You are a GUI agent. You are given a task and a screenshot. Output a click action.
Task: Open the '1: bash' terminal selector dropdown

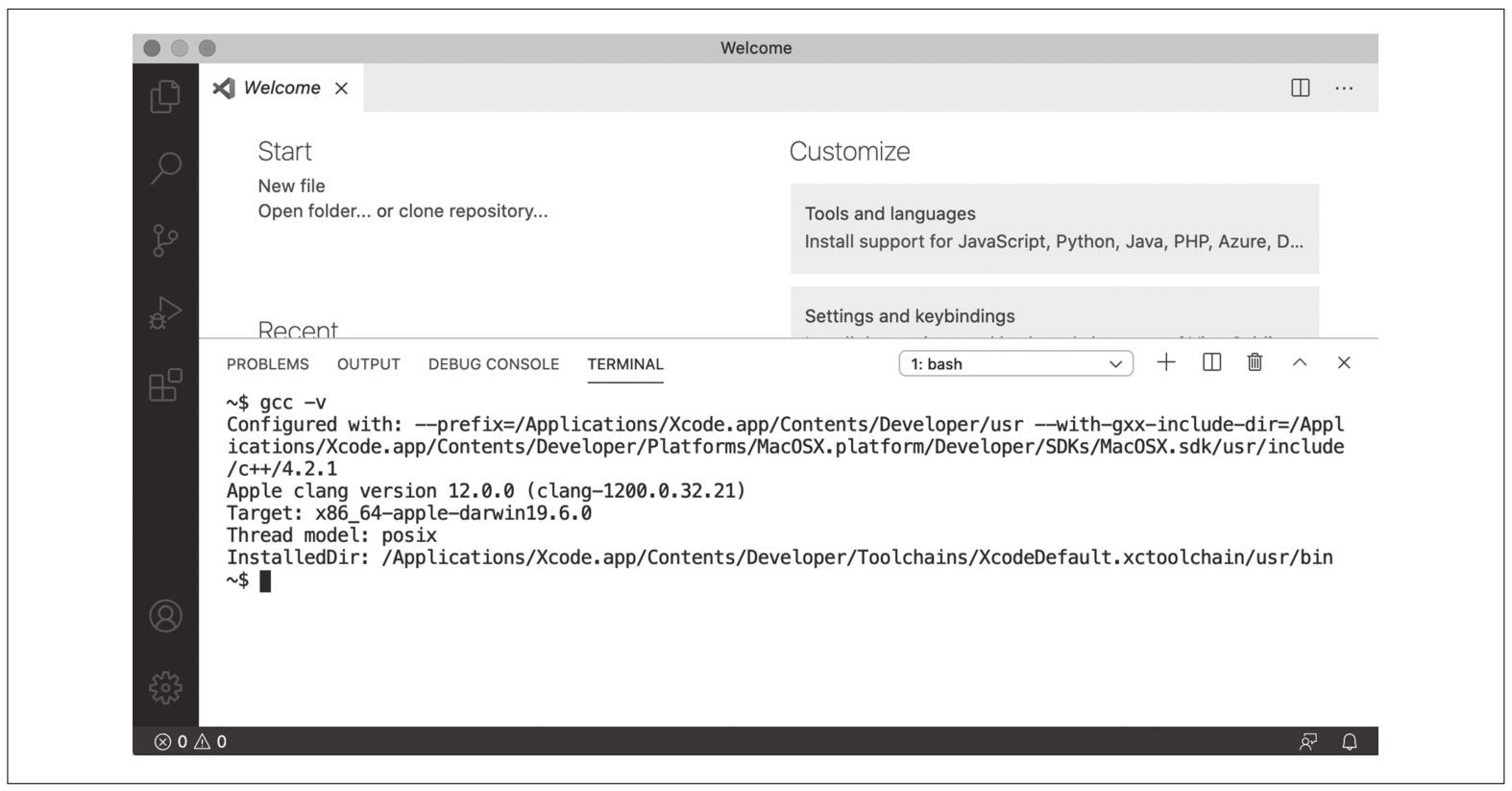1015,363
